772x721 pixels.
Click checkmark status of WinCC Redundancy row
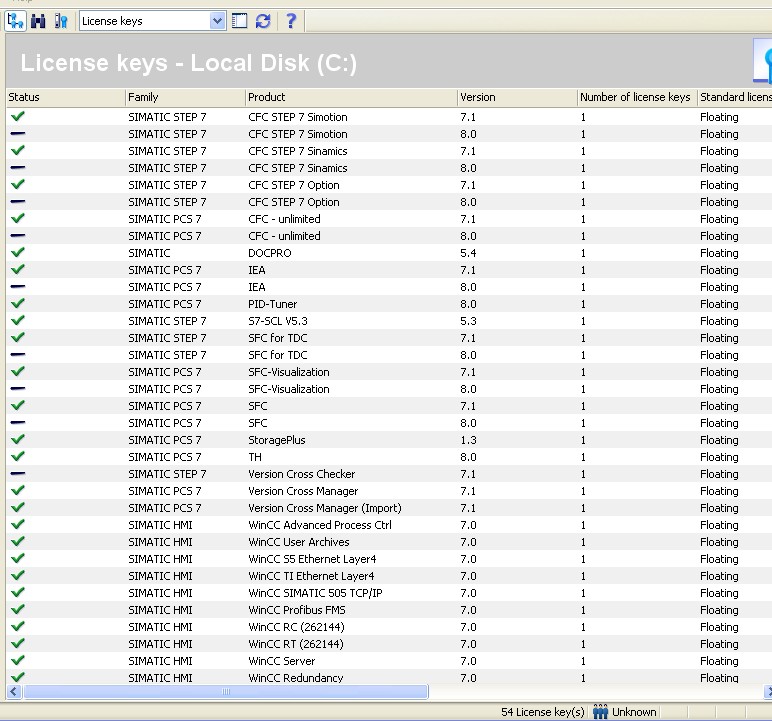point(18,678)
